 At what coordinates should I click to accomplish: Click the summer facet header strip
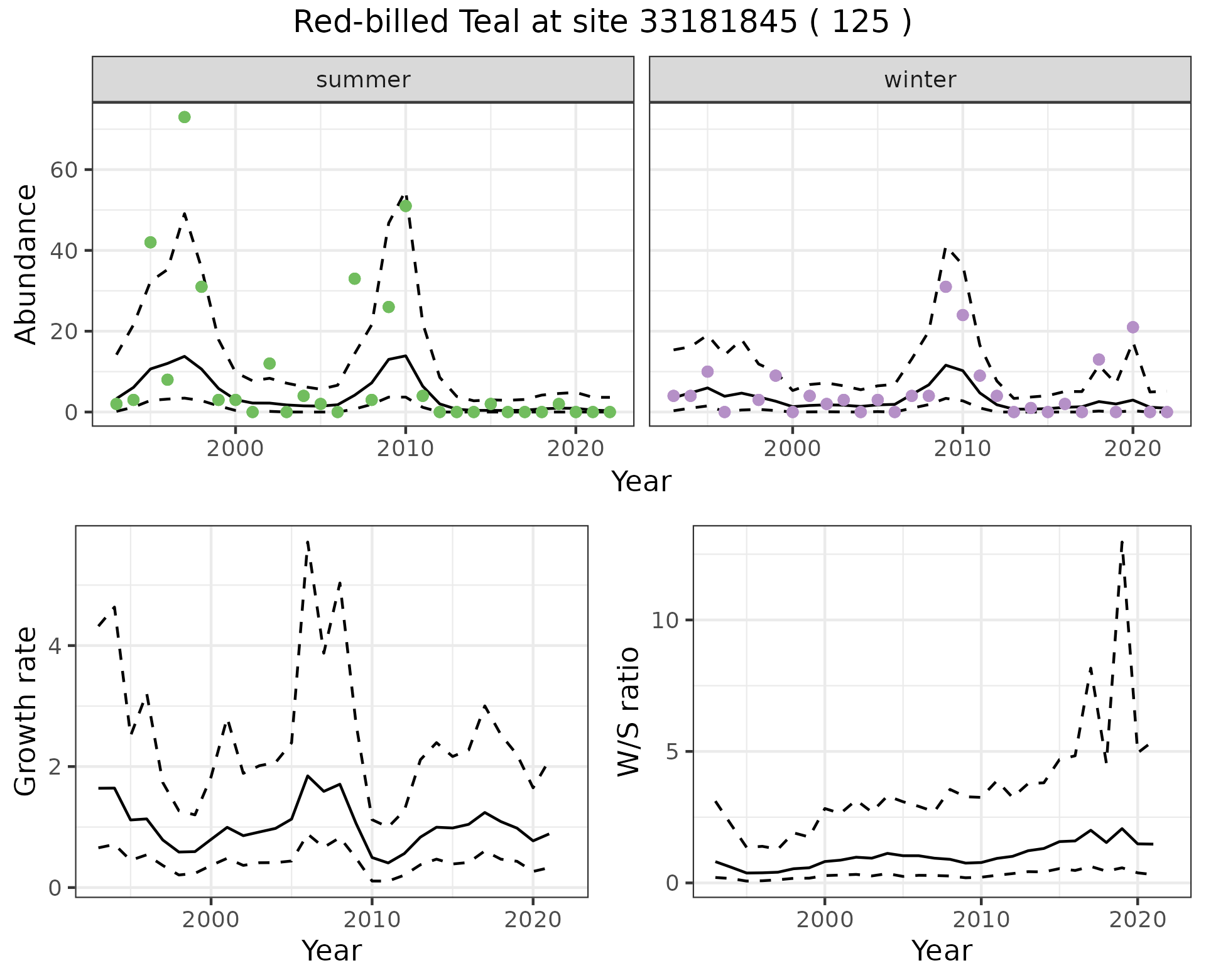[x=362, y=80]
